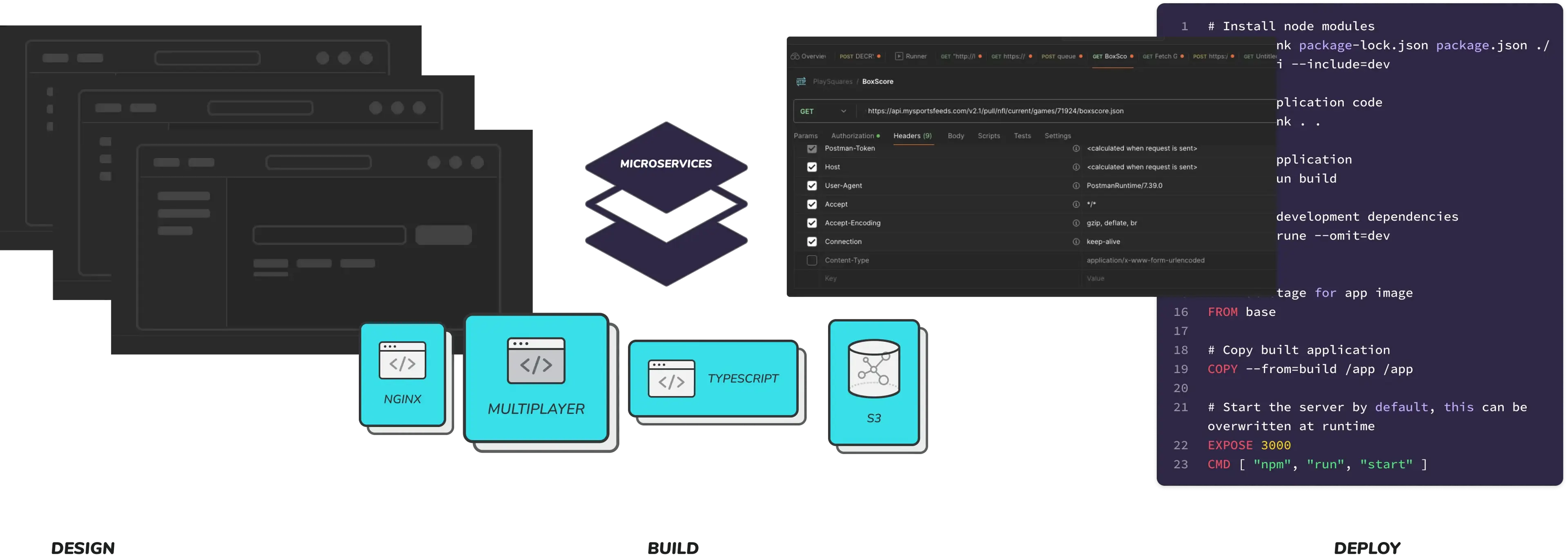Switch to the Scripts tab
The width and height of the screenshot is (1568, 560).
click(989, 136)
